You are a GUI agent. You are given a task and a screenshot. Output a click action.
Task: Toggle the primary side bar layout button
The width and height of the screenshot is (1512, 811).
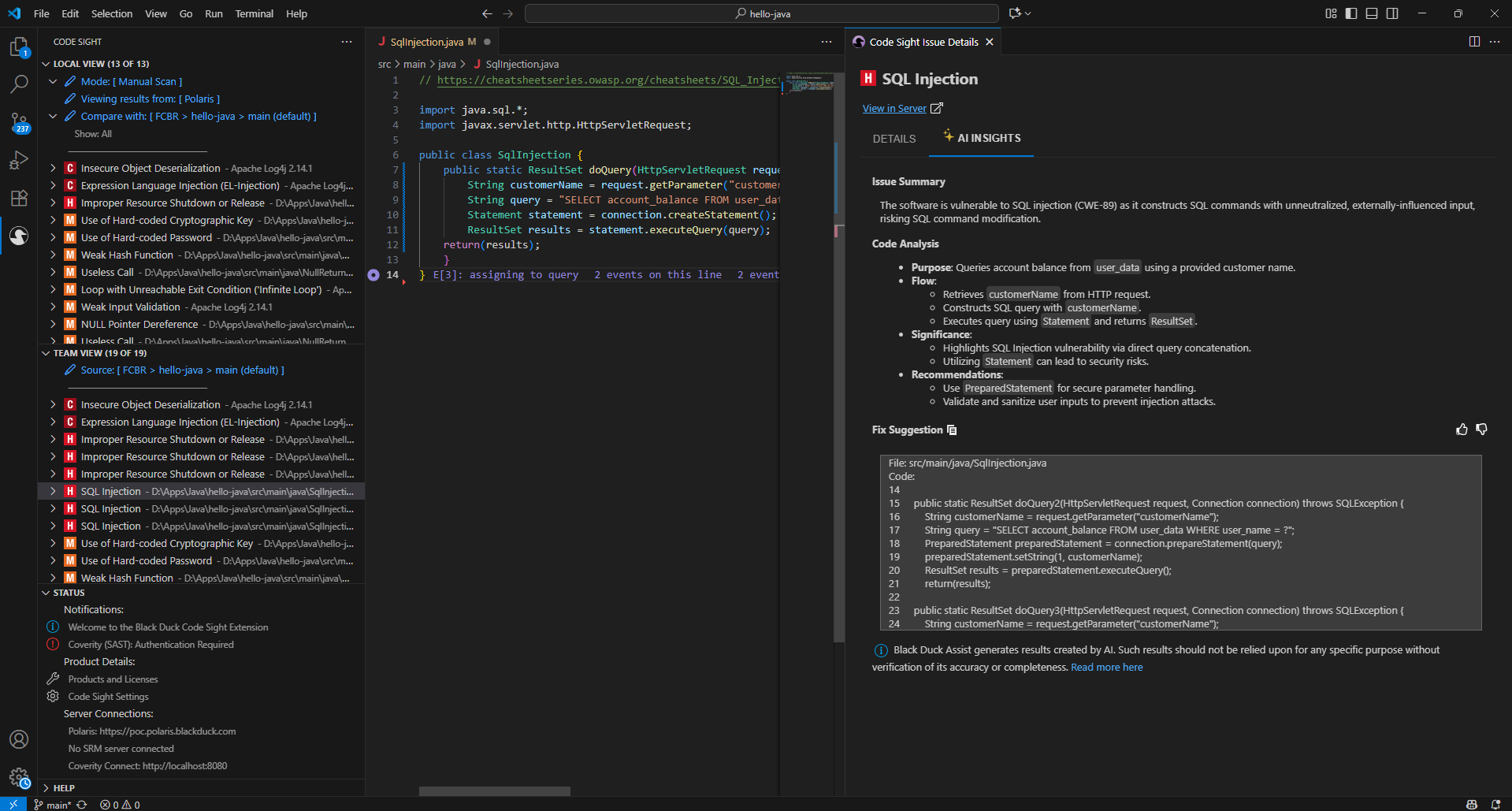1351,13
